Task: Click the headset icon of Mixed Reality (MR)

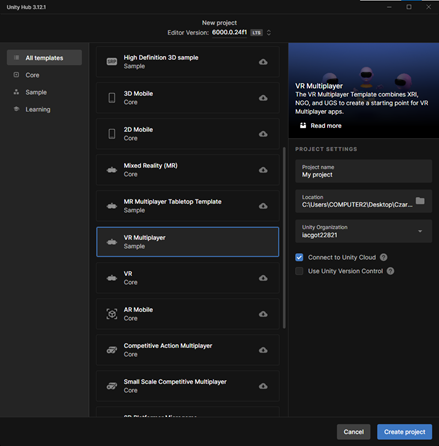Action: tap(112, 170)
